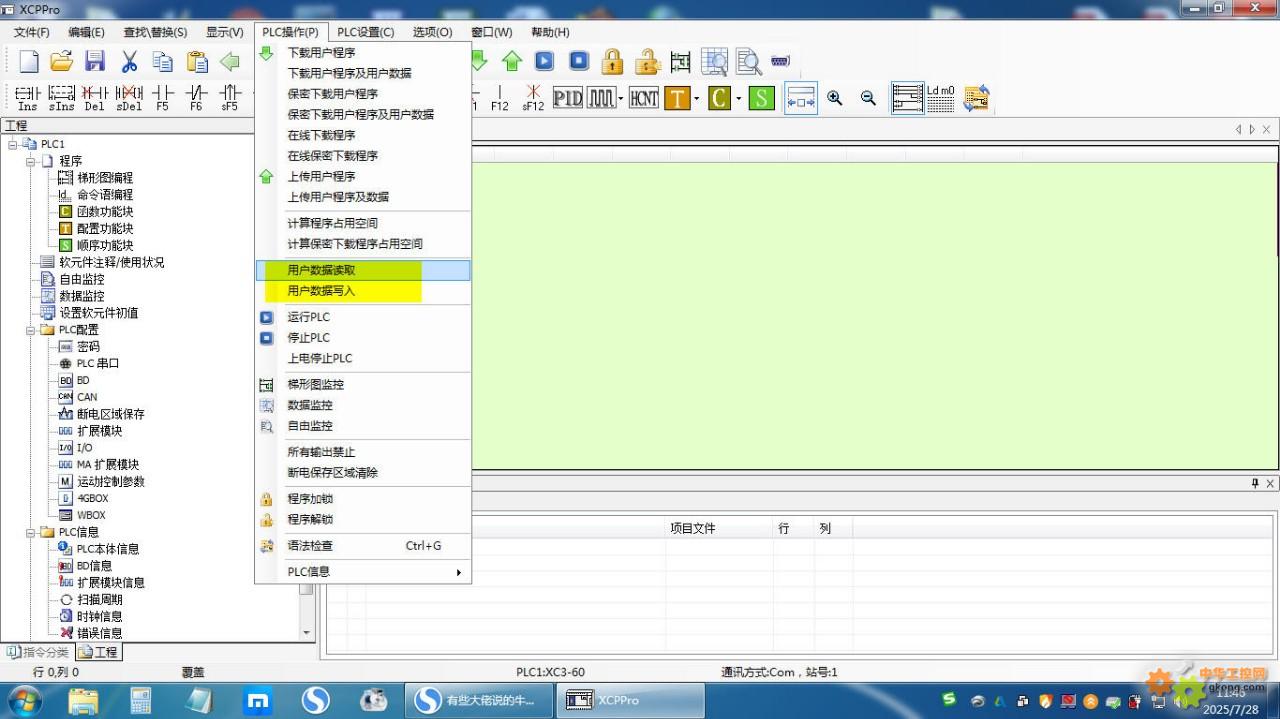Screen dimensions: 1280x719
Task: Toggle the Ld m0 instruction list view
Action: pos(941,98)
